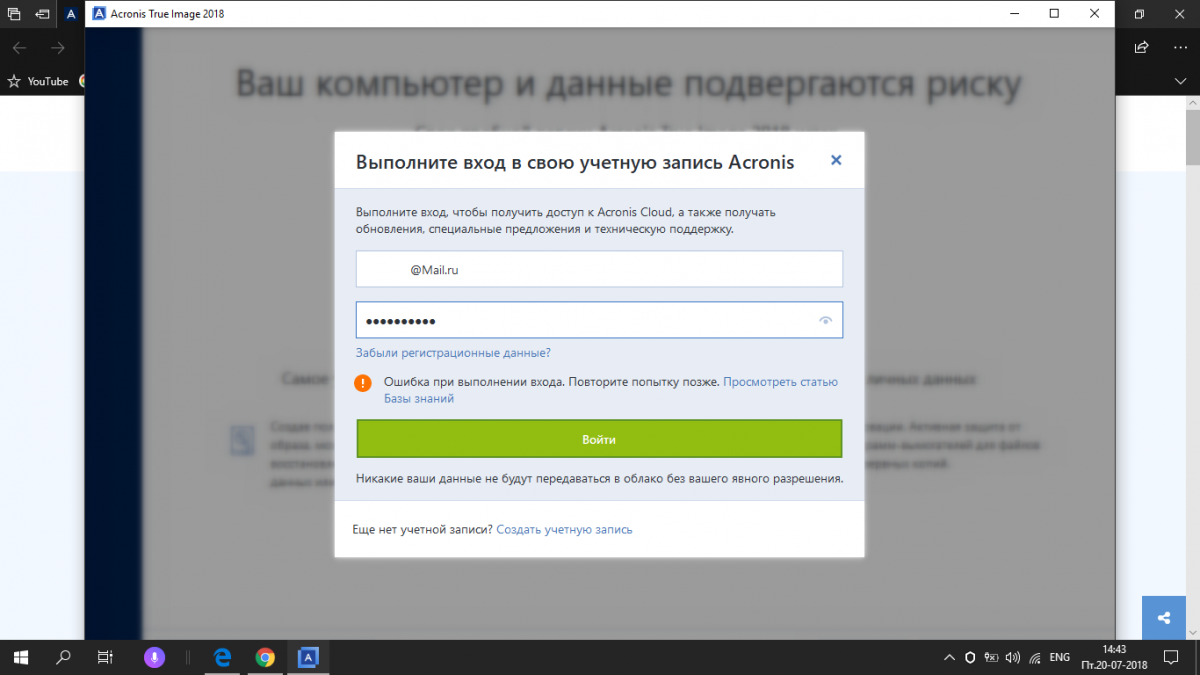Focus the password input field
Image resolution: width=1200 pixels, height=675 pixels.
pyautogui.click(x=599, y=320)
